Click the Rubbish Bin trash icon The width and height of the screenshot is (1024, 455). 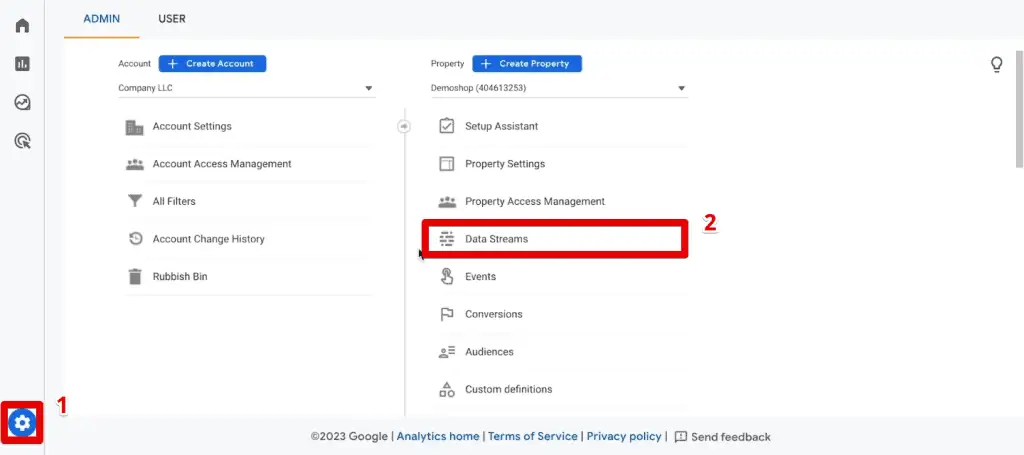click(135, 277)
